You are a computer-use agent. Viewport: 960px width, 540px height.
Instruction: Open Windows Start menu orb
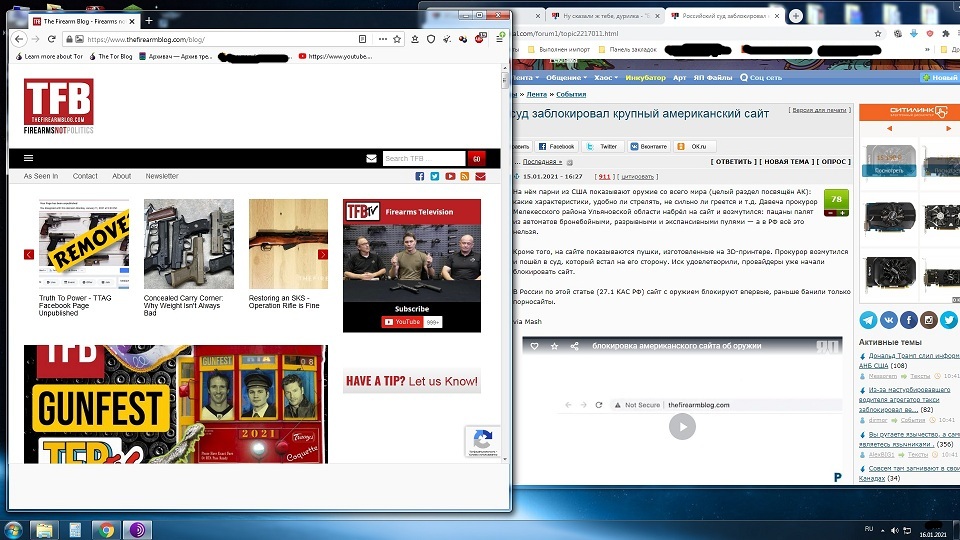13,530
